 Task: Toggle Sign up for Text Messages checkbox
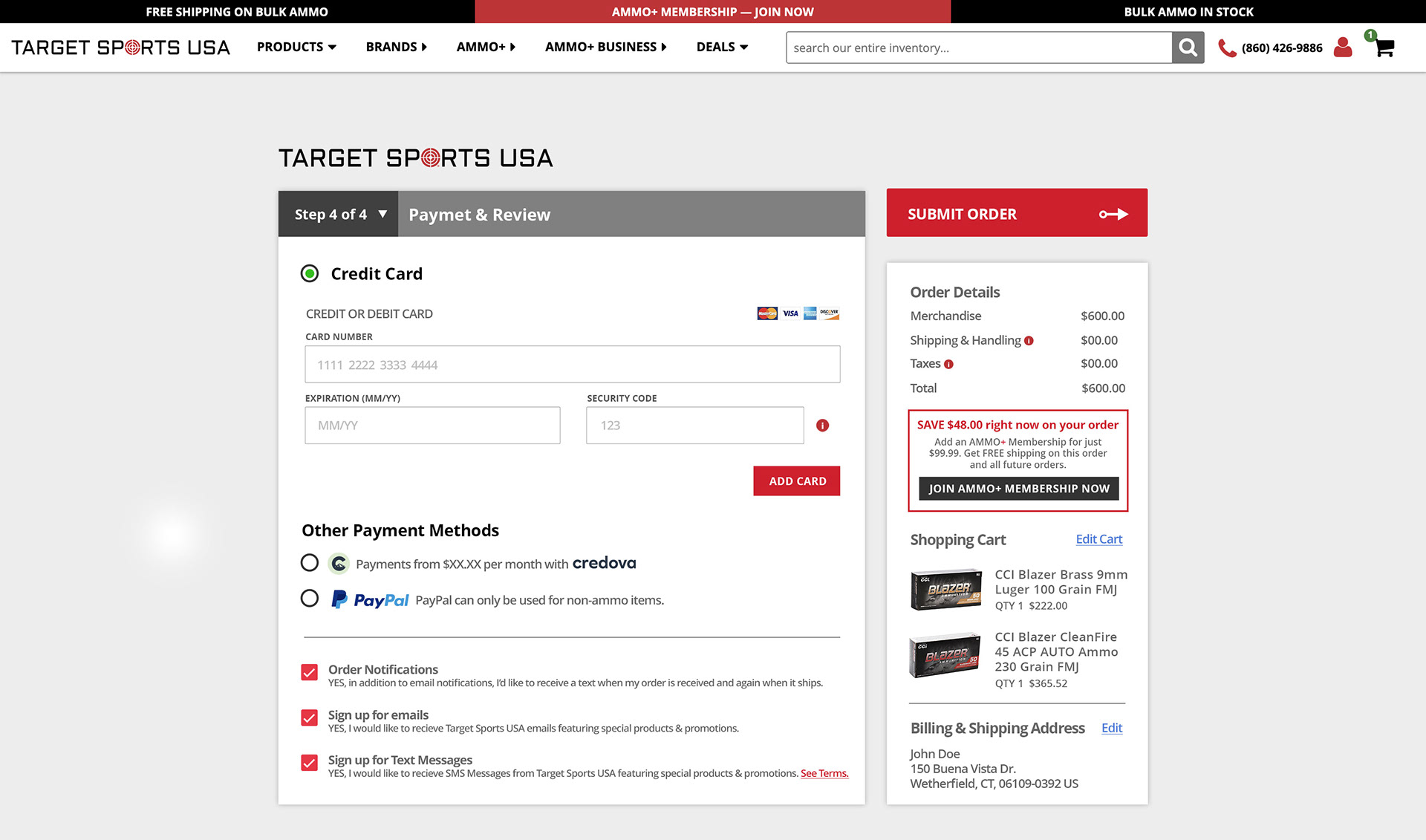pyautogui.click(x=310, y=763)
